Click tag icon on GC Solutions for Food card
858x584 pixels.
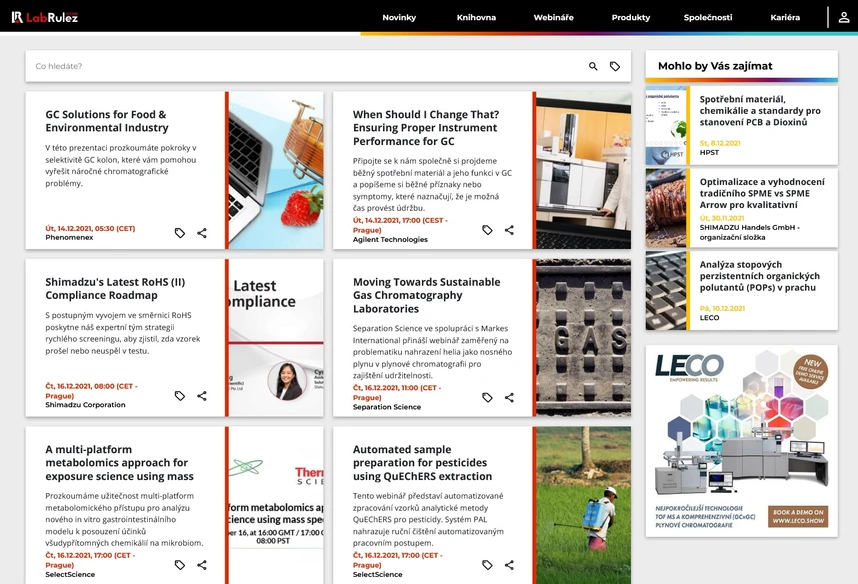click(x=179, y=233)
